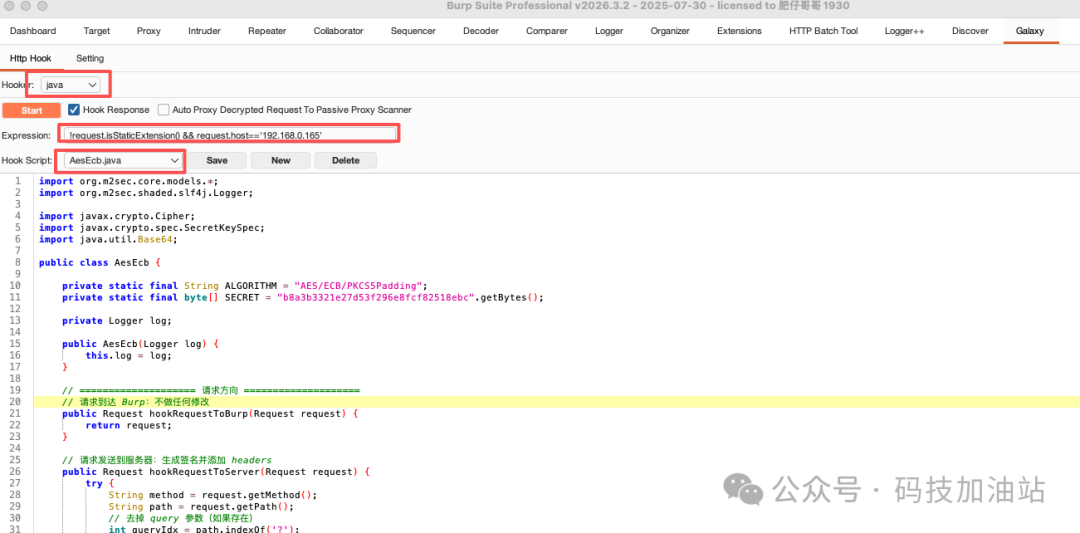Viewport: 1080px width, 533px height.
Task: Click into the Expression input field
Action: click(x=230, y=134)
